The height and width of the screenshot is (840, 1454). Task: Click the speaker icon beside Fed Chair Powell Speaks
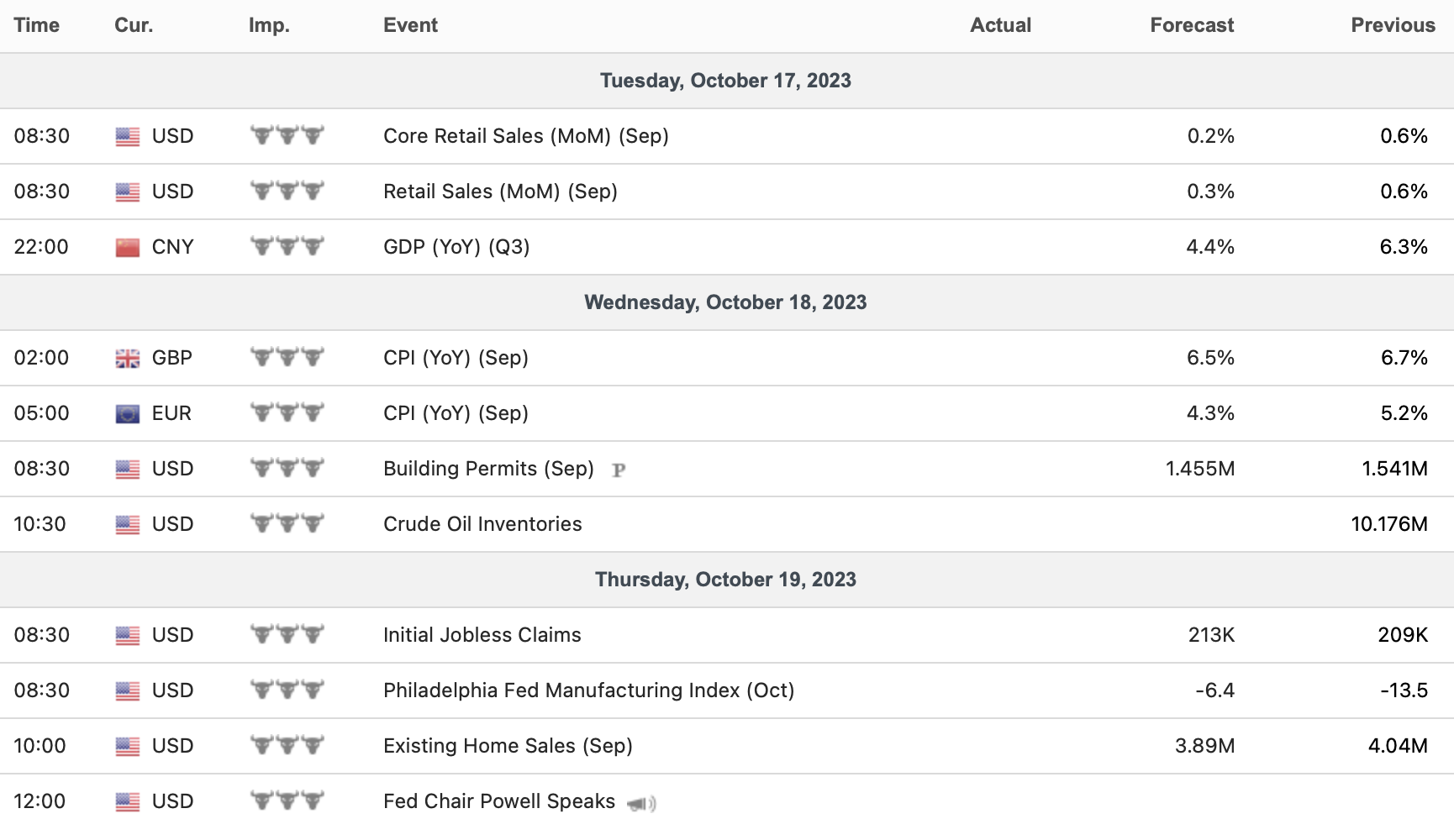[x=641, y=804]
